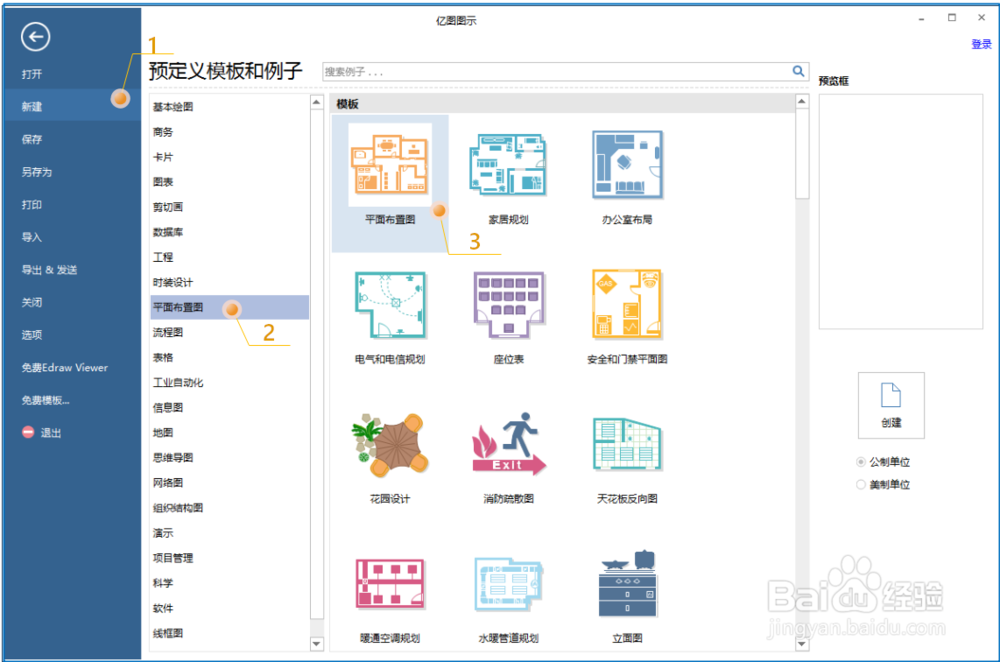Select the 演示 category

[163, 533]
